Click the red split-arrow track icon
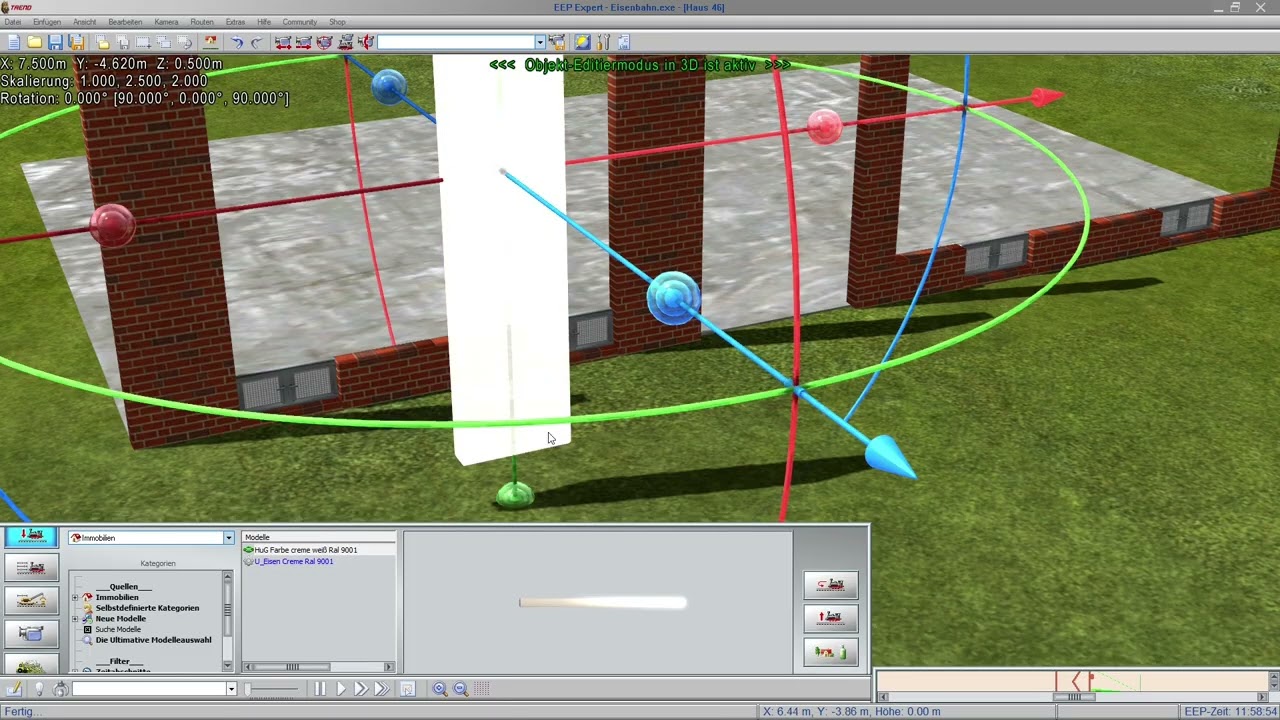The height and width of the screenshot is (720, 1280). (366, 42)
